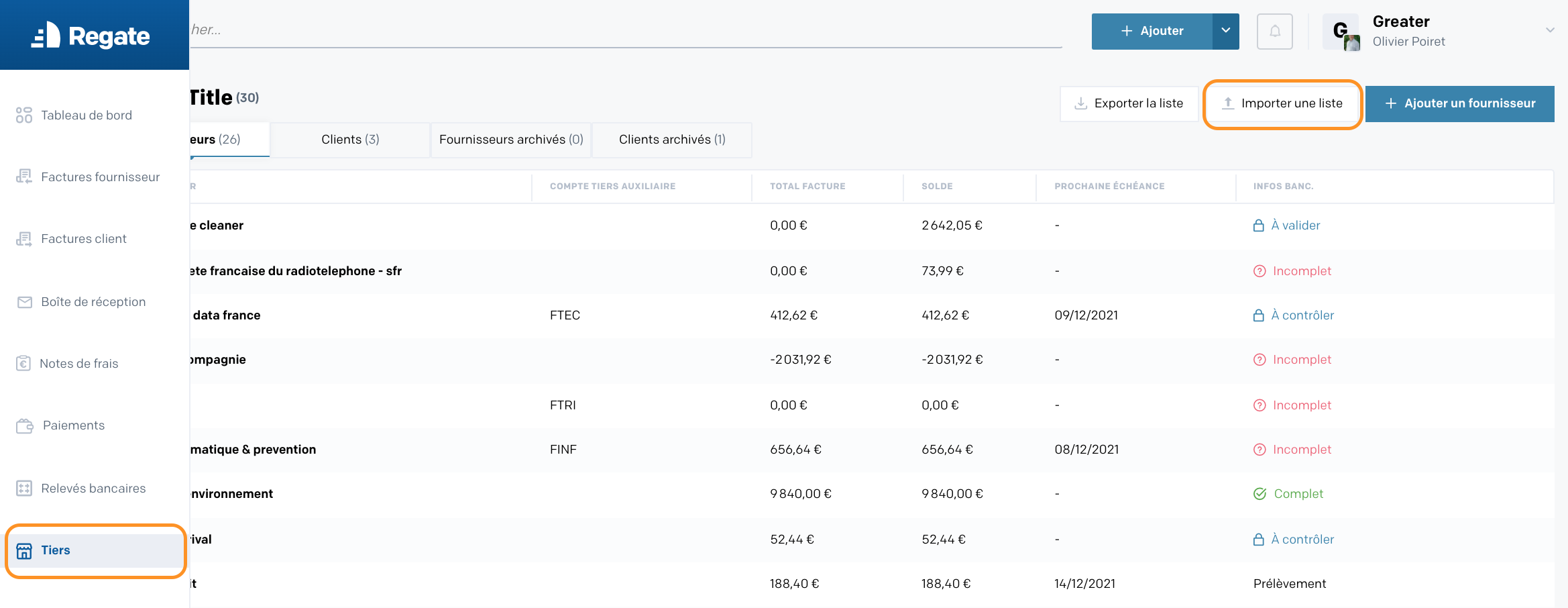Click question icon in the sfr row
Viewport: 1568px width, 608px height.
[1259, 271]
